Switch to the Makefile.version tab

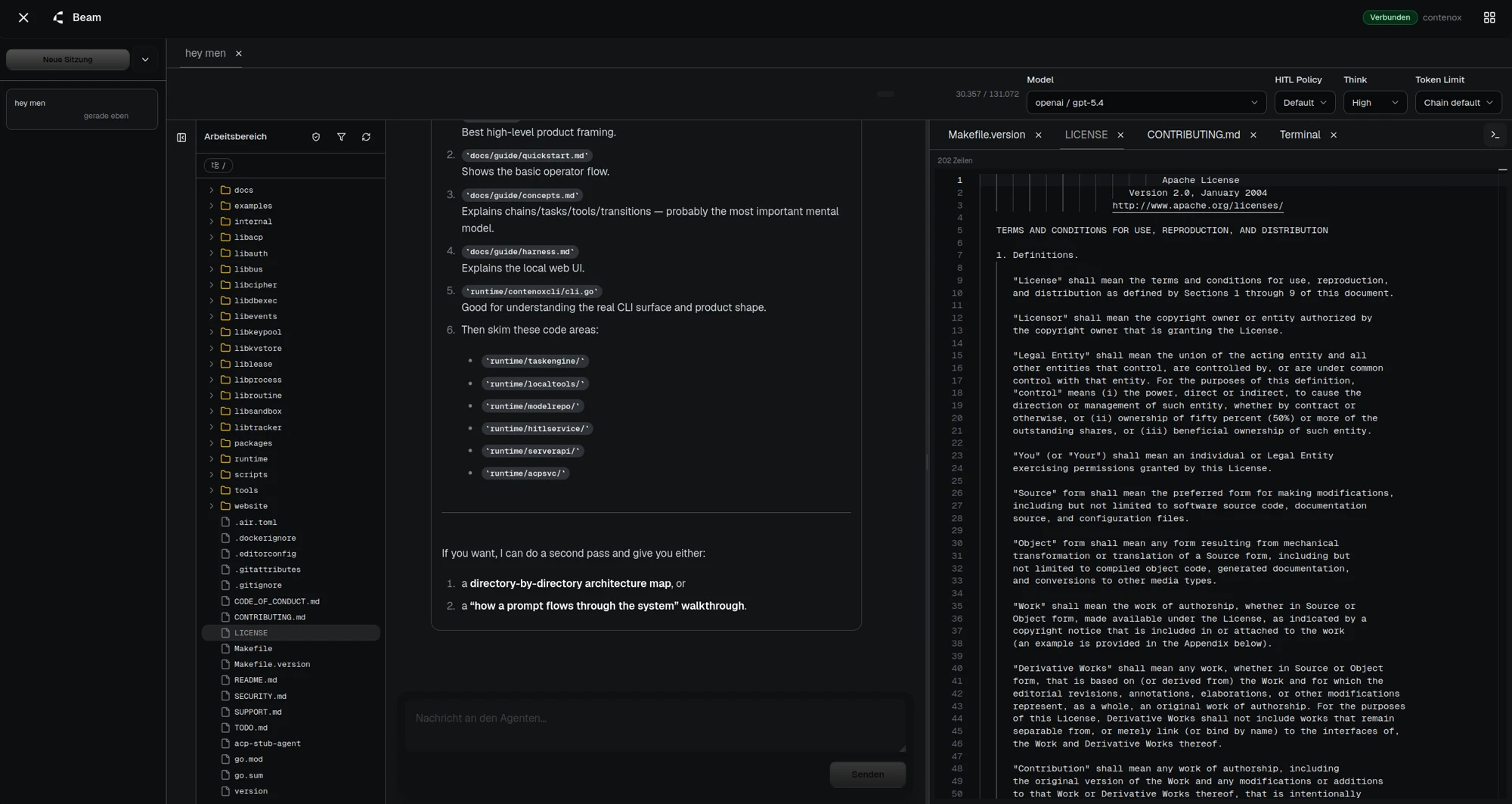[x=986, y=135]
